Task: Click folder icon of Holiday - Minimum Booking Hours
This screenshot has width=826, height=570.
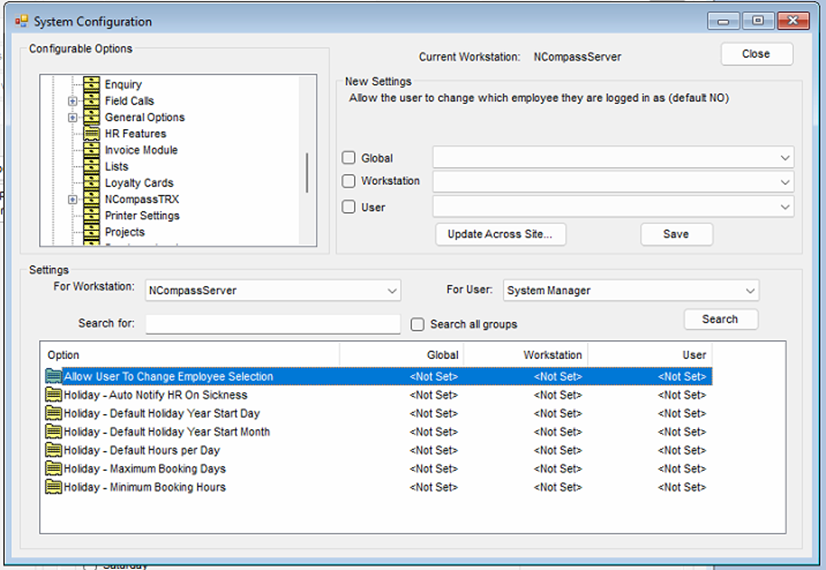Action: [53, 487]
